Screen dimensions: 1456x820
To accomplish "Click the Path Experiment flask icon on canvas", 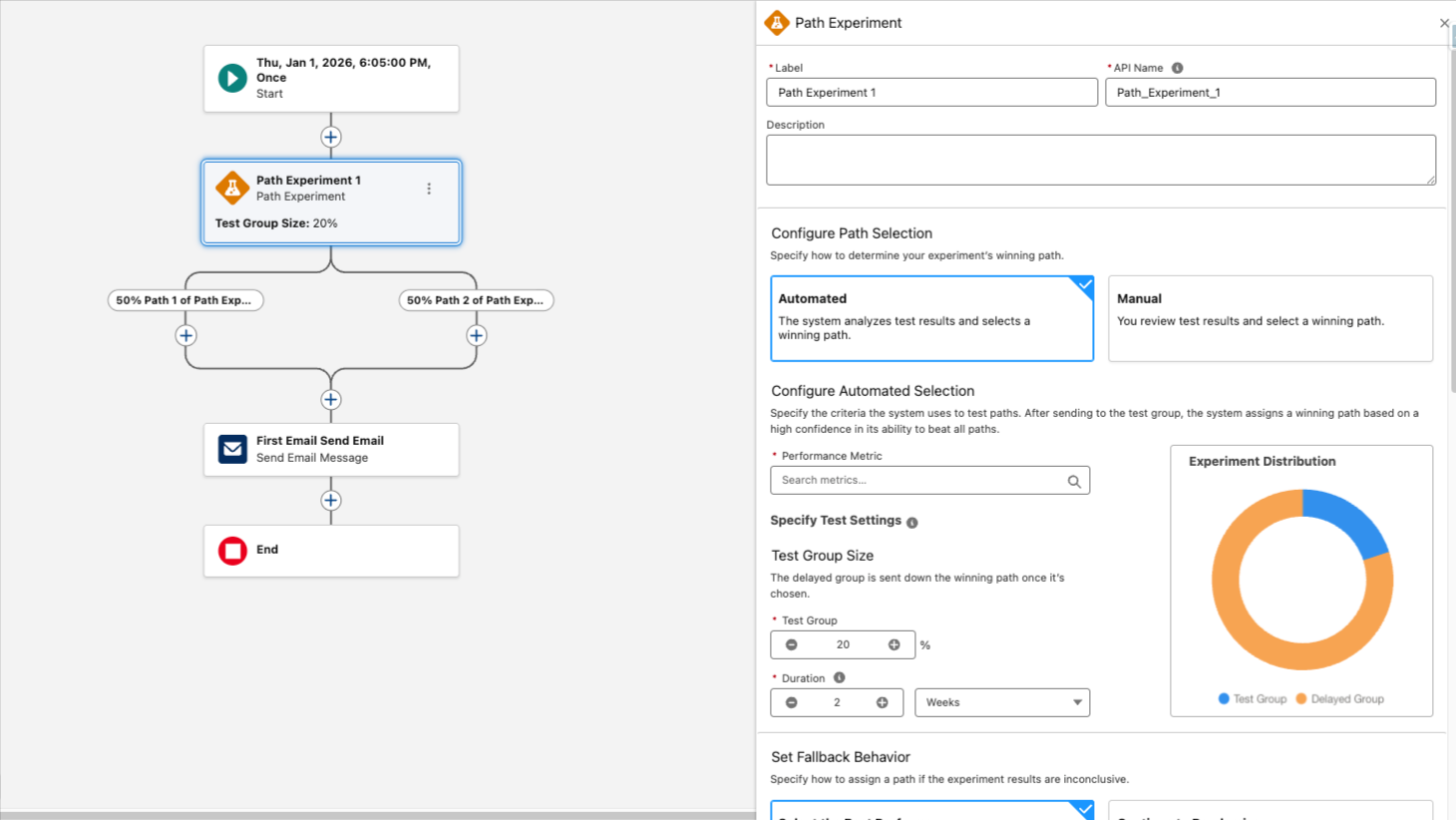I will (x=232, y=188).
